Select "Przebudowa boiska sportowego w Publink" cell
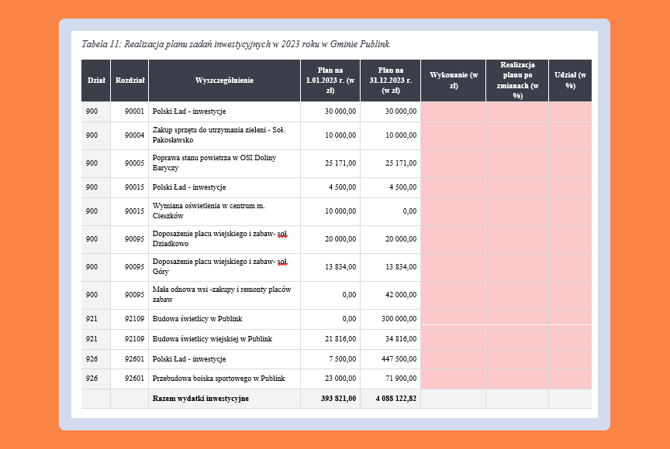Image resolution: width=670 pixels, height=449 pixels. pyautogui.click(x=213, y=379)
